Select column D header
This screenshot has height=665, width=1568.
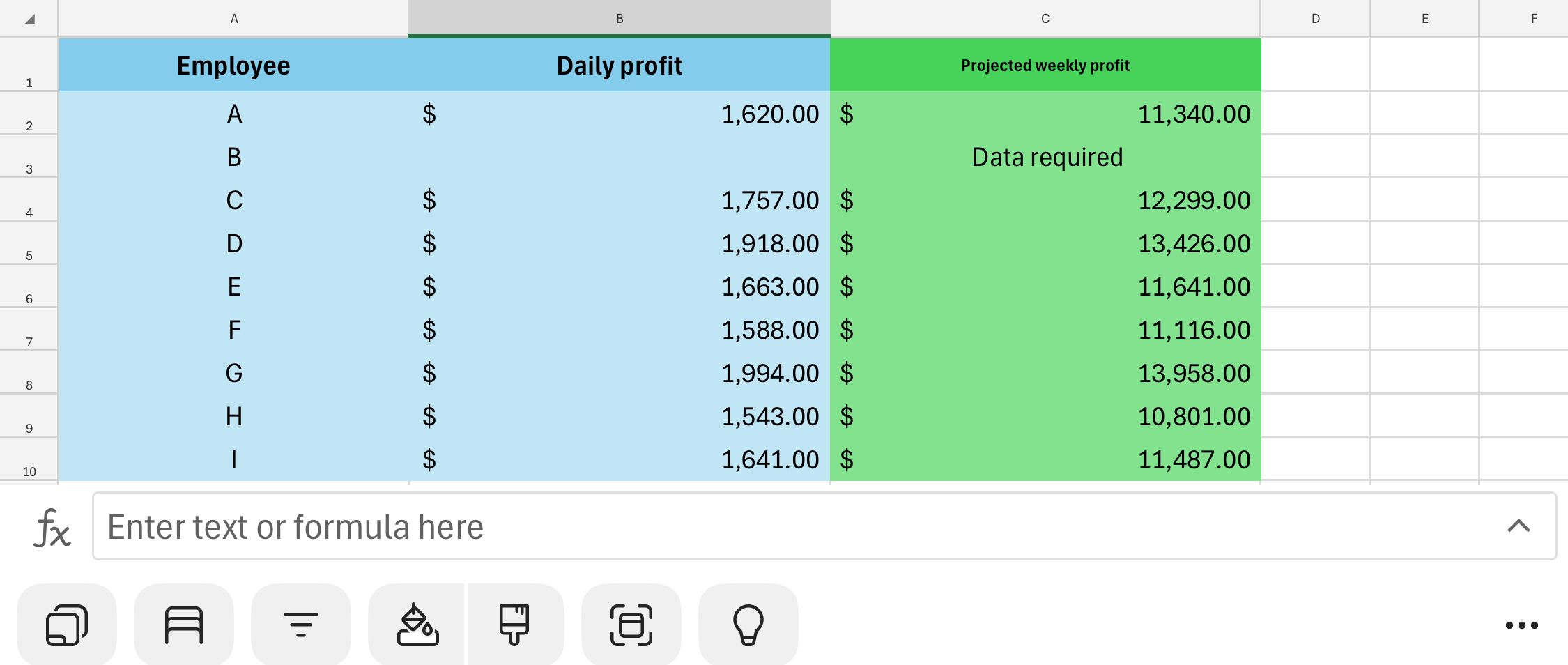(x=1316, y=19)
